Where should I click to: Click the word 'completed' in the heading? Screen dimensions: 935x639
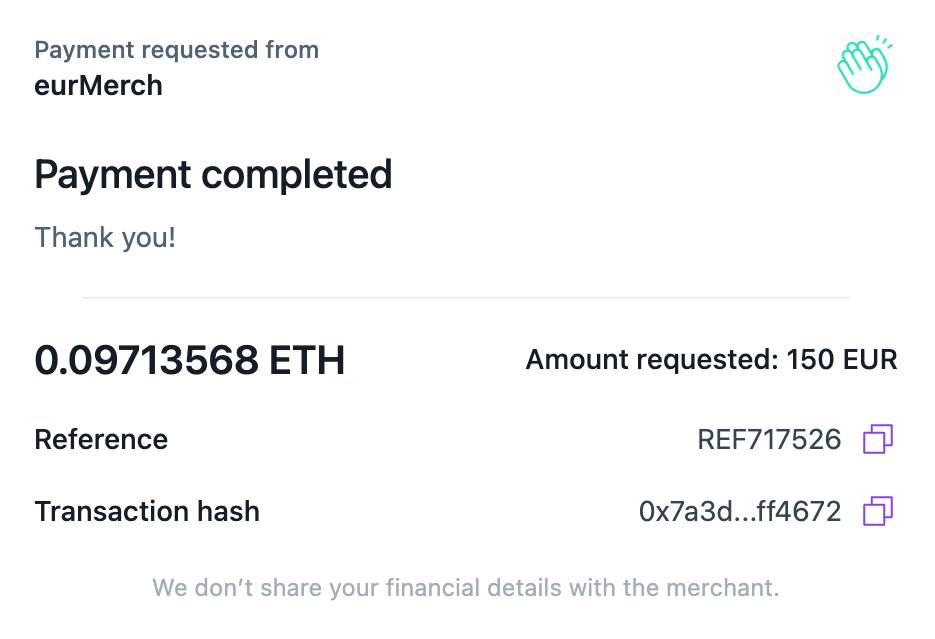tap(297, 175)
